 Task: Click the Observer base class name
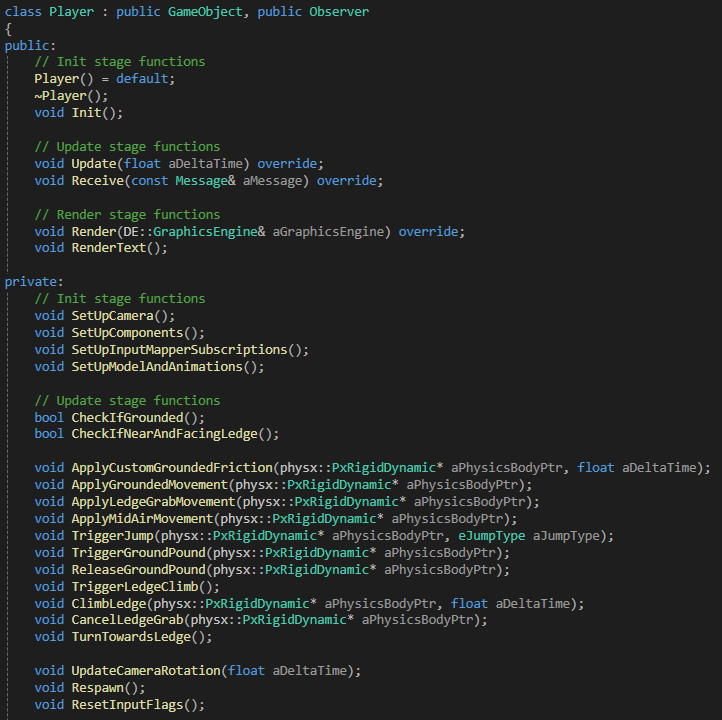(339, 12)
